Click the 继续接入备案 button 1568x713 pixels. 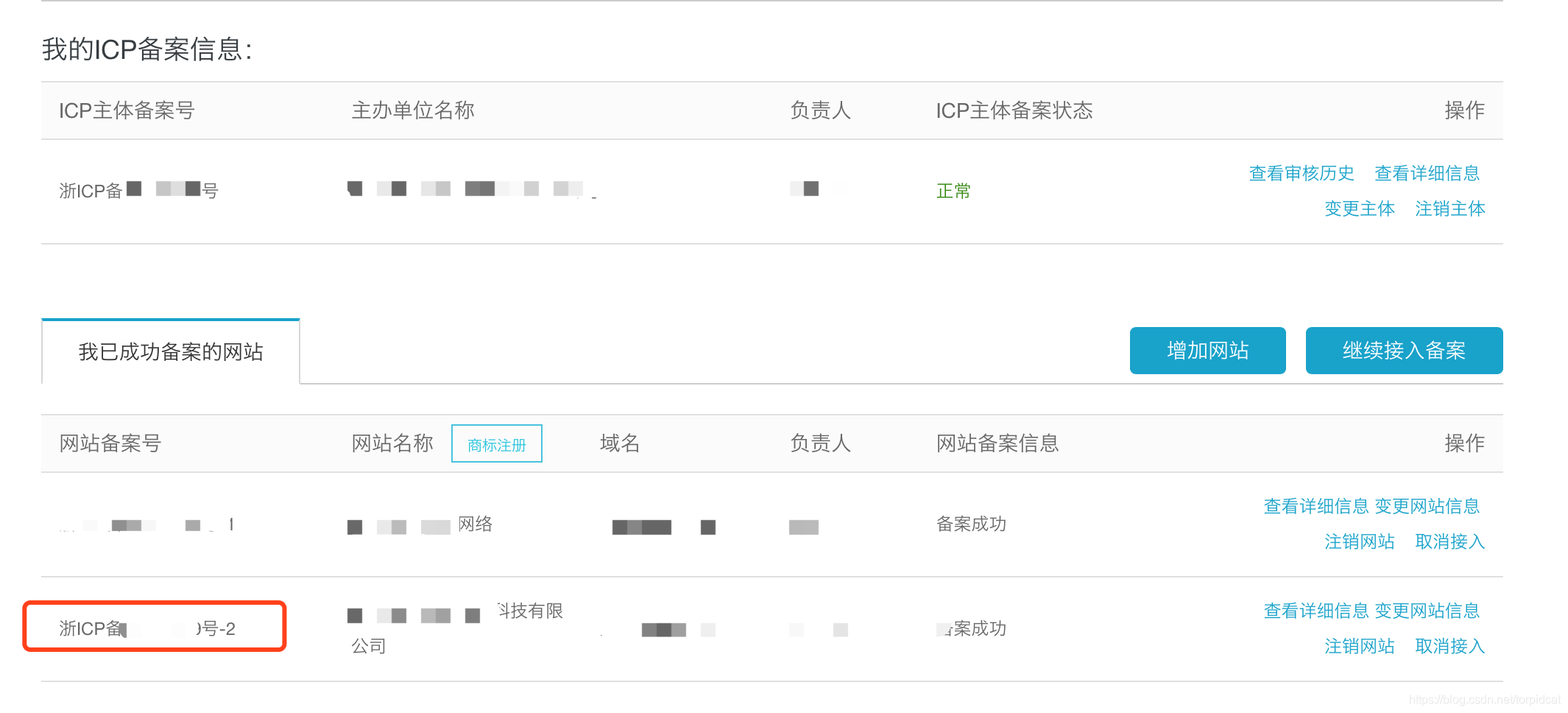[x=1404, y=351]
